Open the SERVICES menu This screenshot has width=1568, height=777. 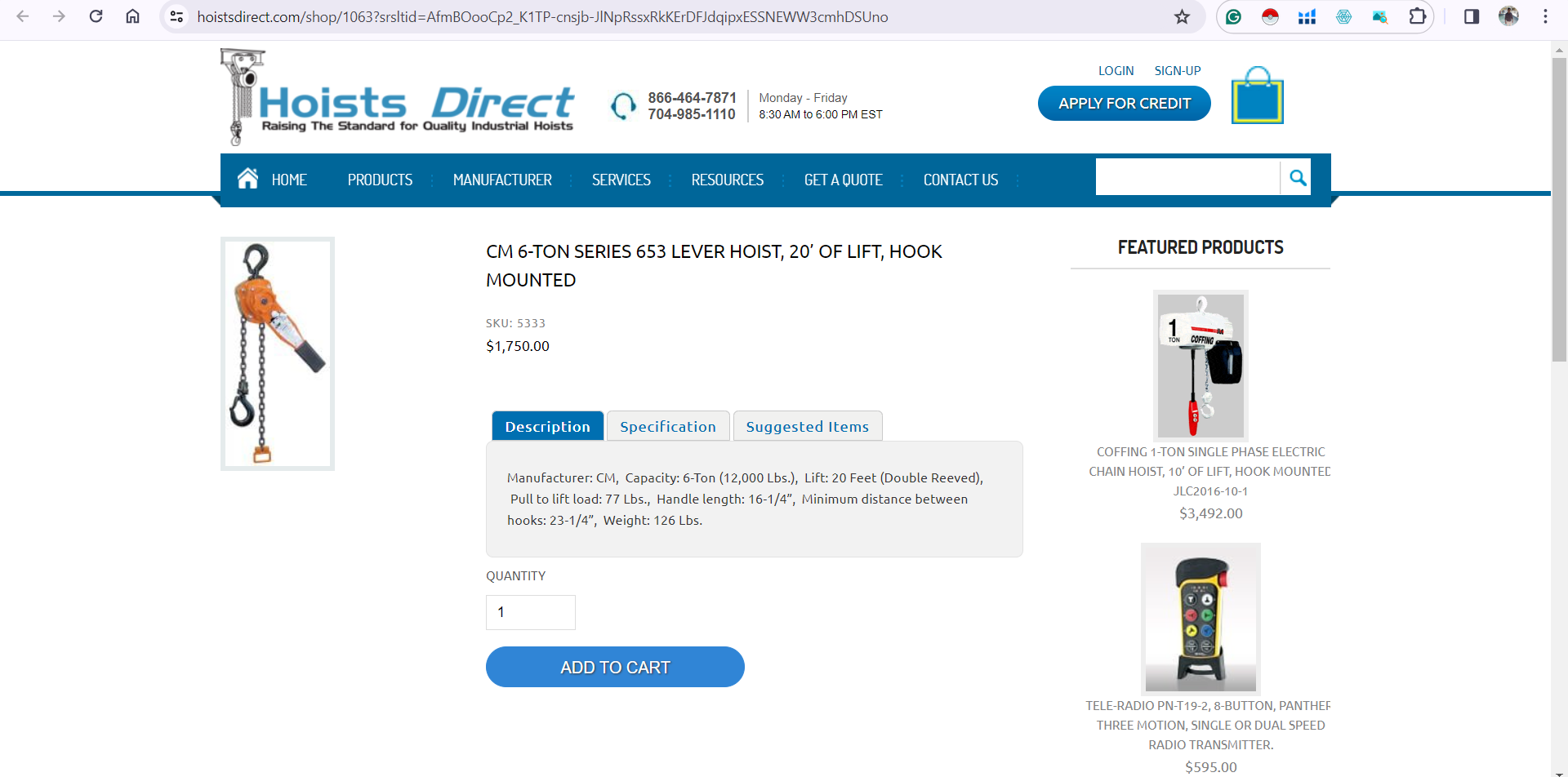click(621, 180)
